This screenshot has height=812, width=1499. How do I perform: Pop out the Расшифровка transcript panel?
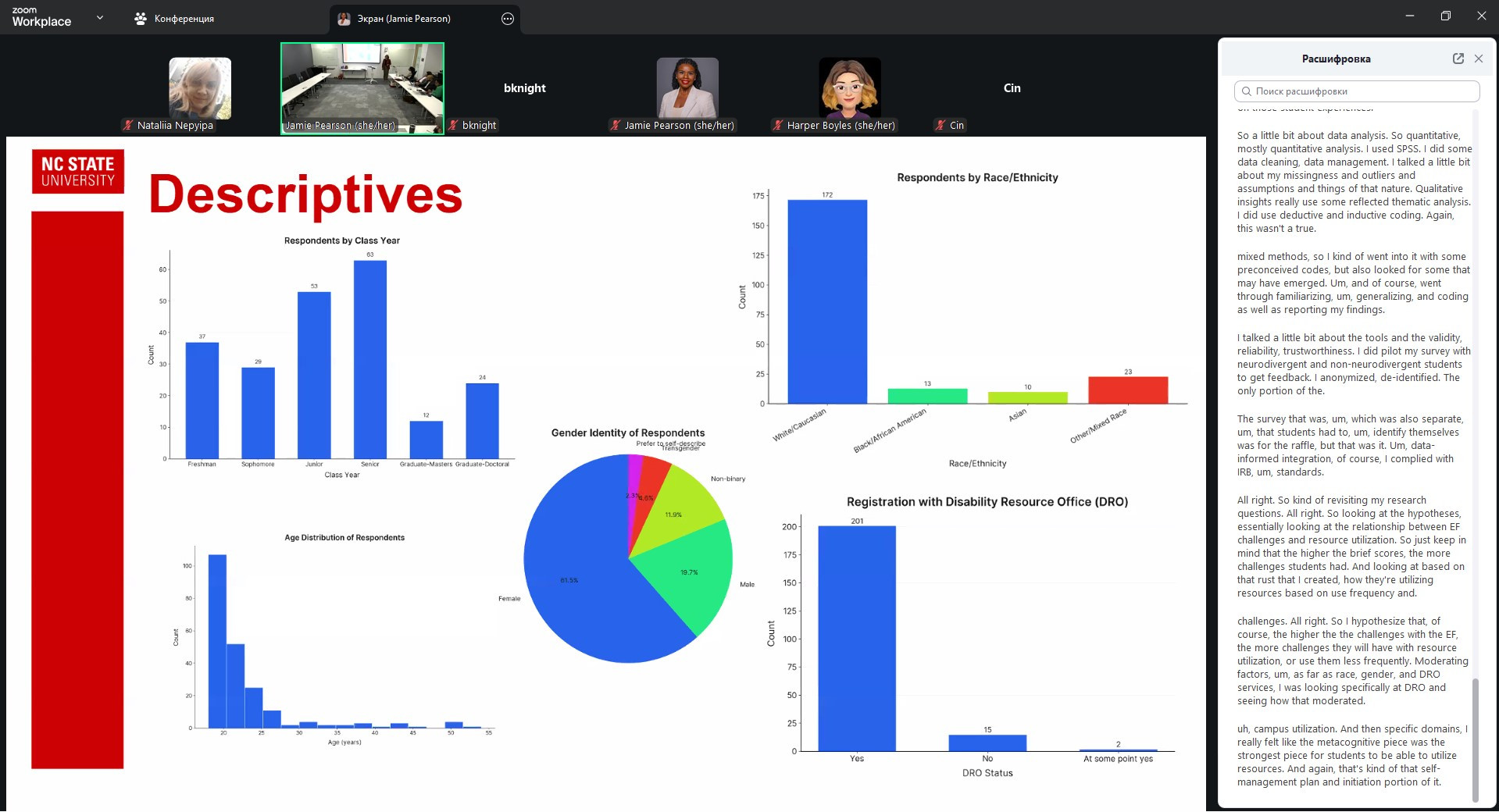point(1458,59)
